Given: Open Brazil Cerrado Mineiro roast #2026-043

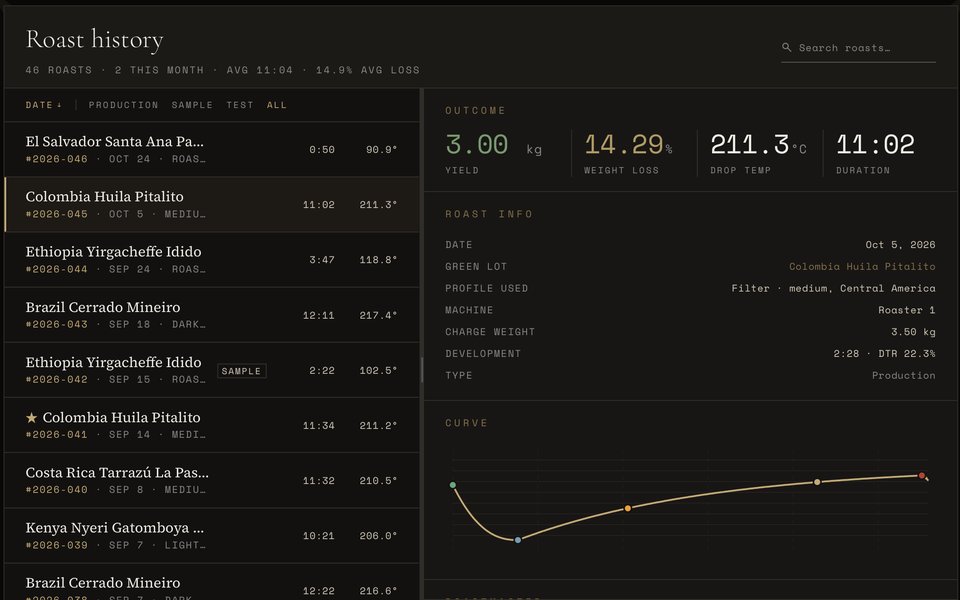Looking at the screenshot, I should pos(212,315).
